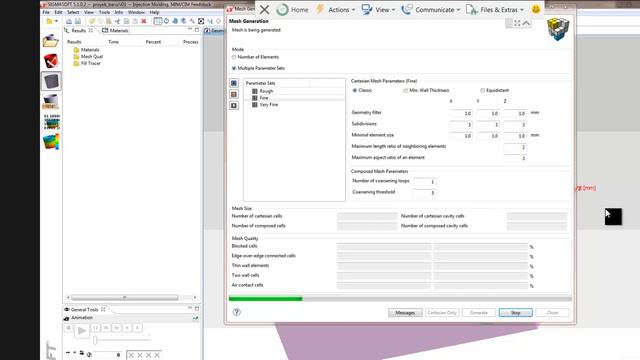640x360 pixels.
Task: Click bottom parameter set button icon
Action: tap(234, 106)
